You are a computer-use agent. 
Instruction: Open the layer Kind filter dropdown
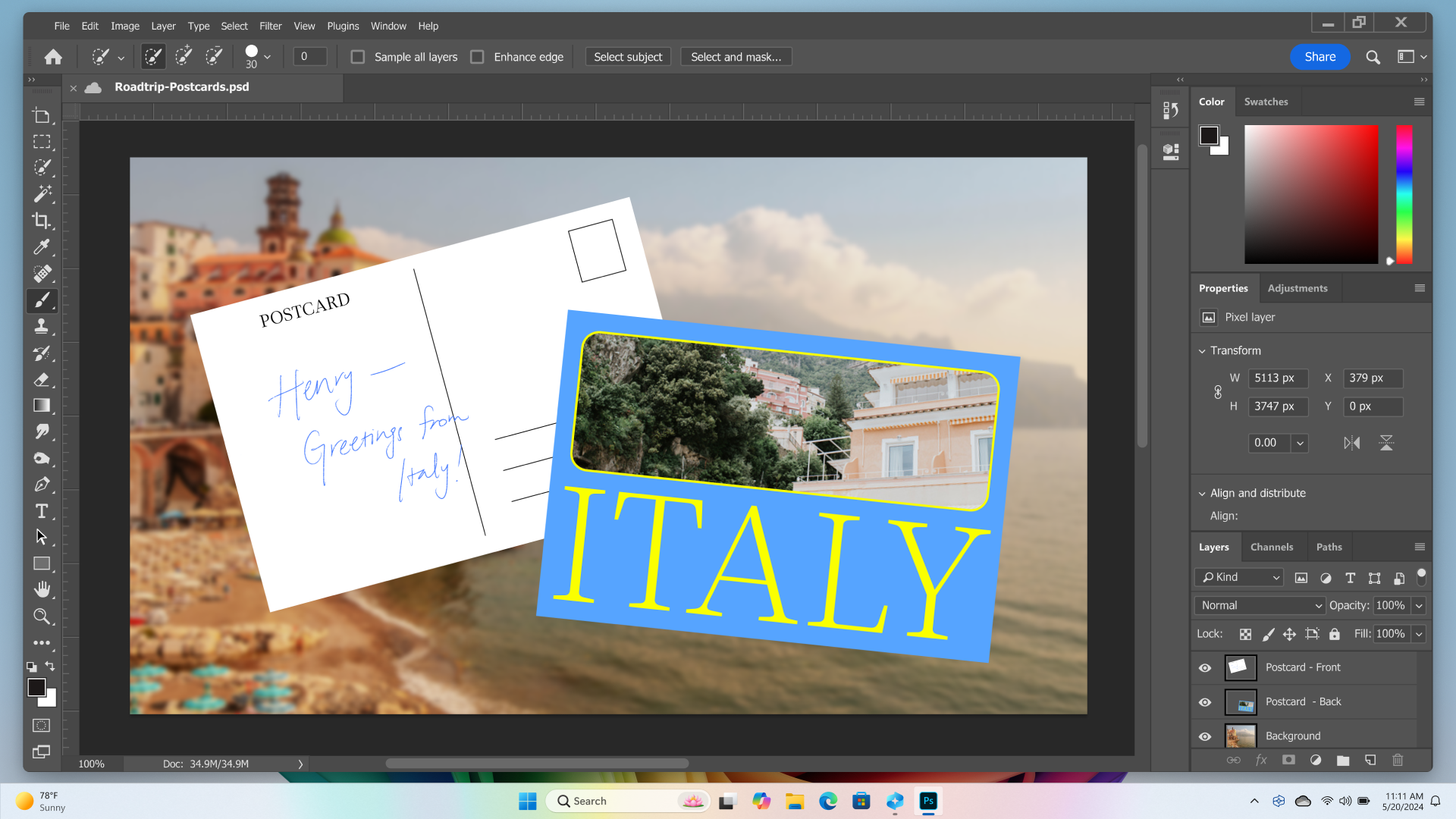point(1239,577)
